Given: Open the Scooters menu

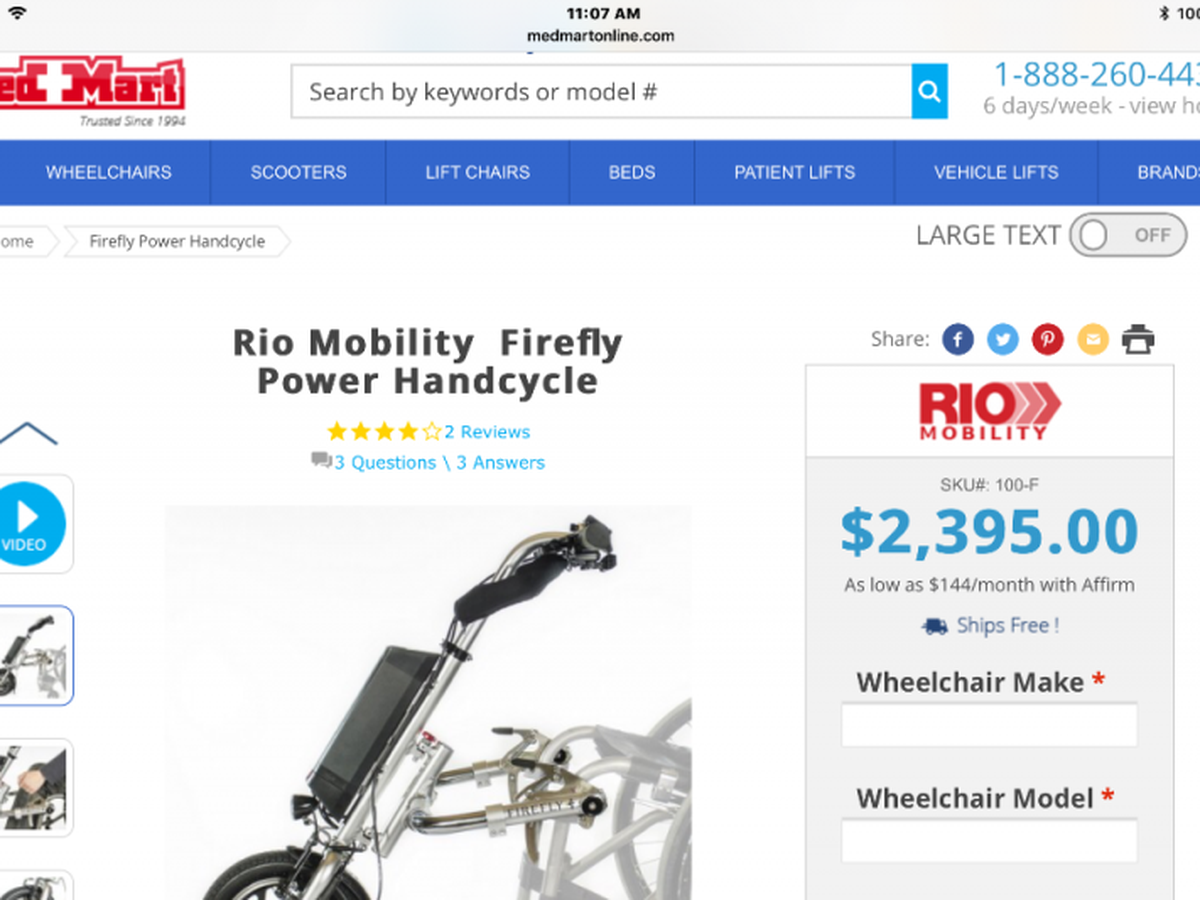Looking at the screenshot, I should (298, 172).
